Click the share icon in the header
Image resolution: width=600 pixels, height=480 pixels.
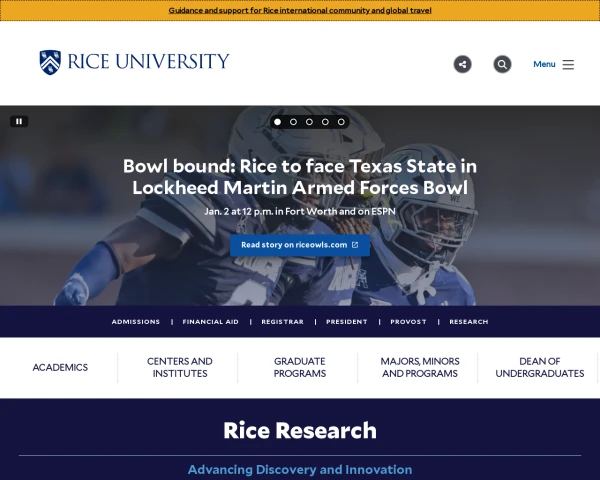462,64
